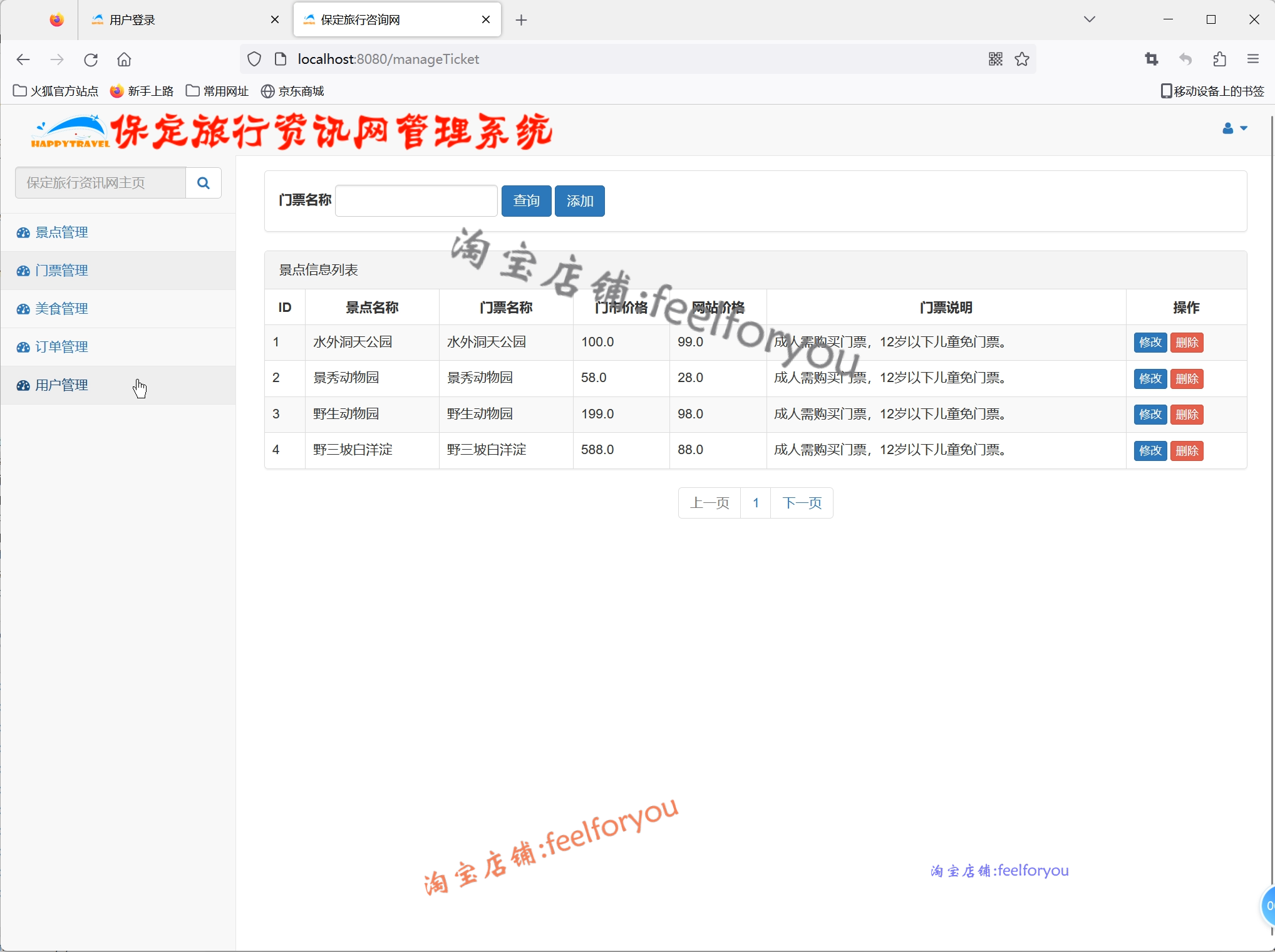Click the 门市价格 value 588.0
The height and width of the screenshot is (952, 1275).
coord(597,450)
